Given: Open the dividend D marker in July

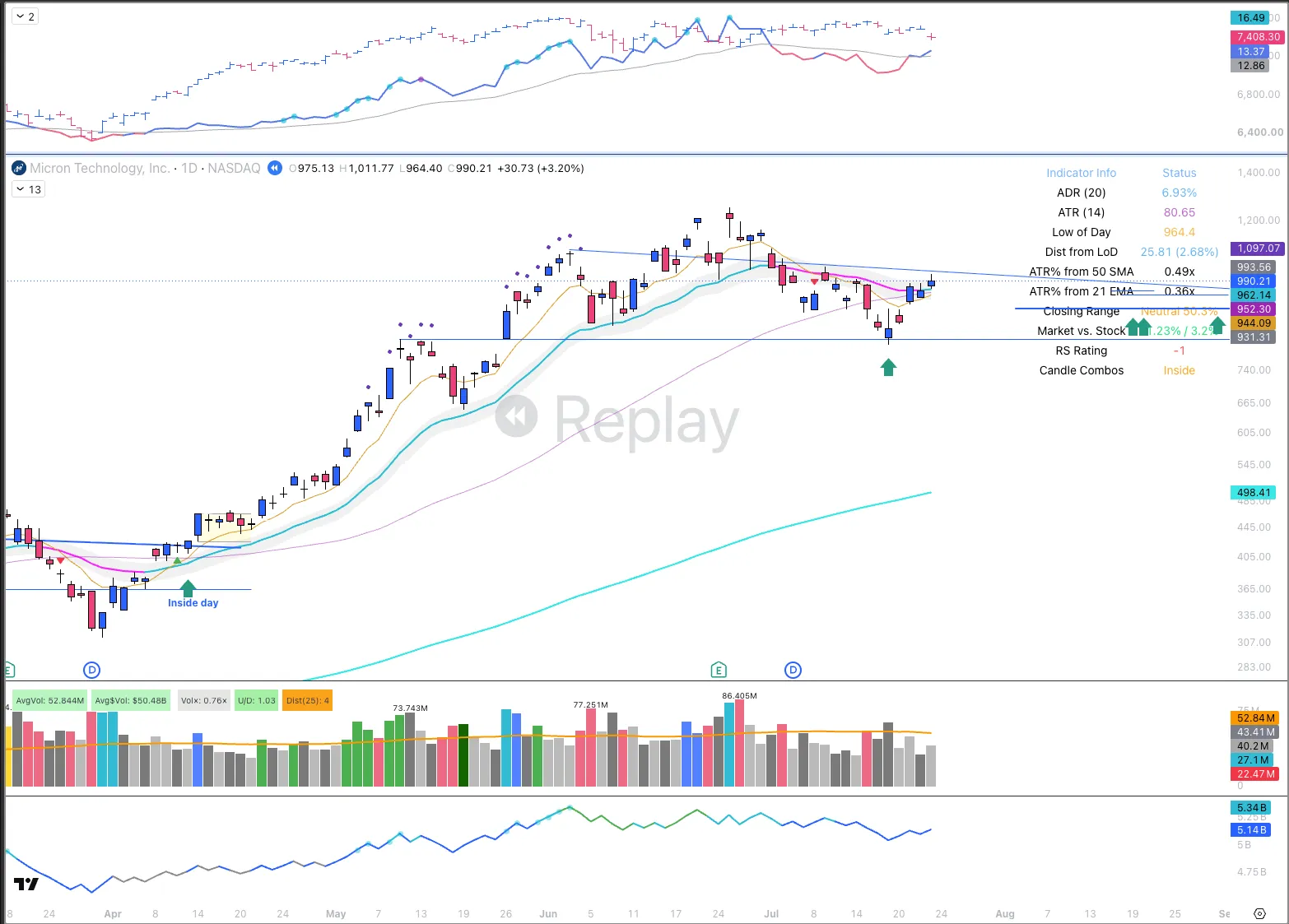Looking at the screenshot, I should (793, 670).
